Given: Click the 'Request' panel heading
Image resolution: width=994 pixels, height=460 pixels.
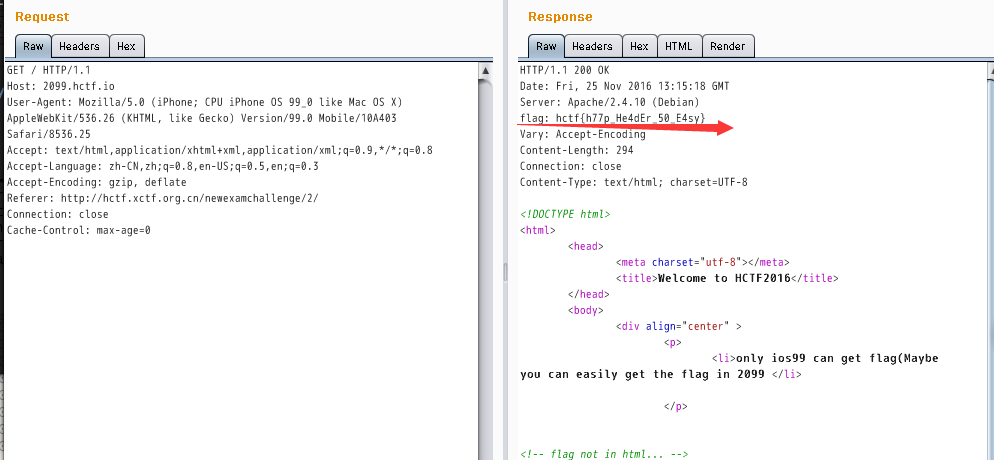Looking at the screenshot, I should point(42,17).
